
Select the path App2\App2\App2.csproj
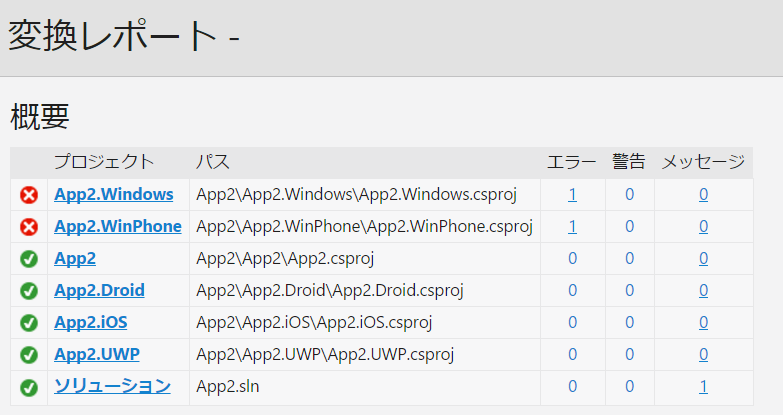tap(285, 258)
